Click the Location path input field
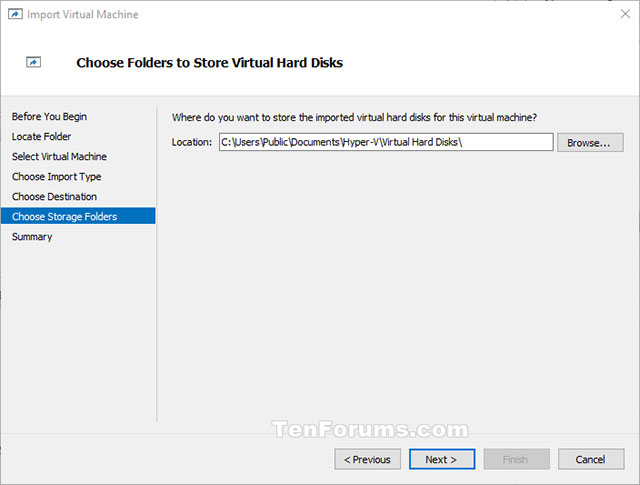Screen dimensions: 640x485 click(x=386, y=142)
